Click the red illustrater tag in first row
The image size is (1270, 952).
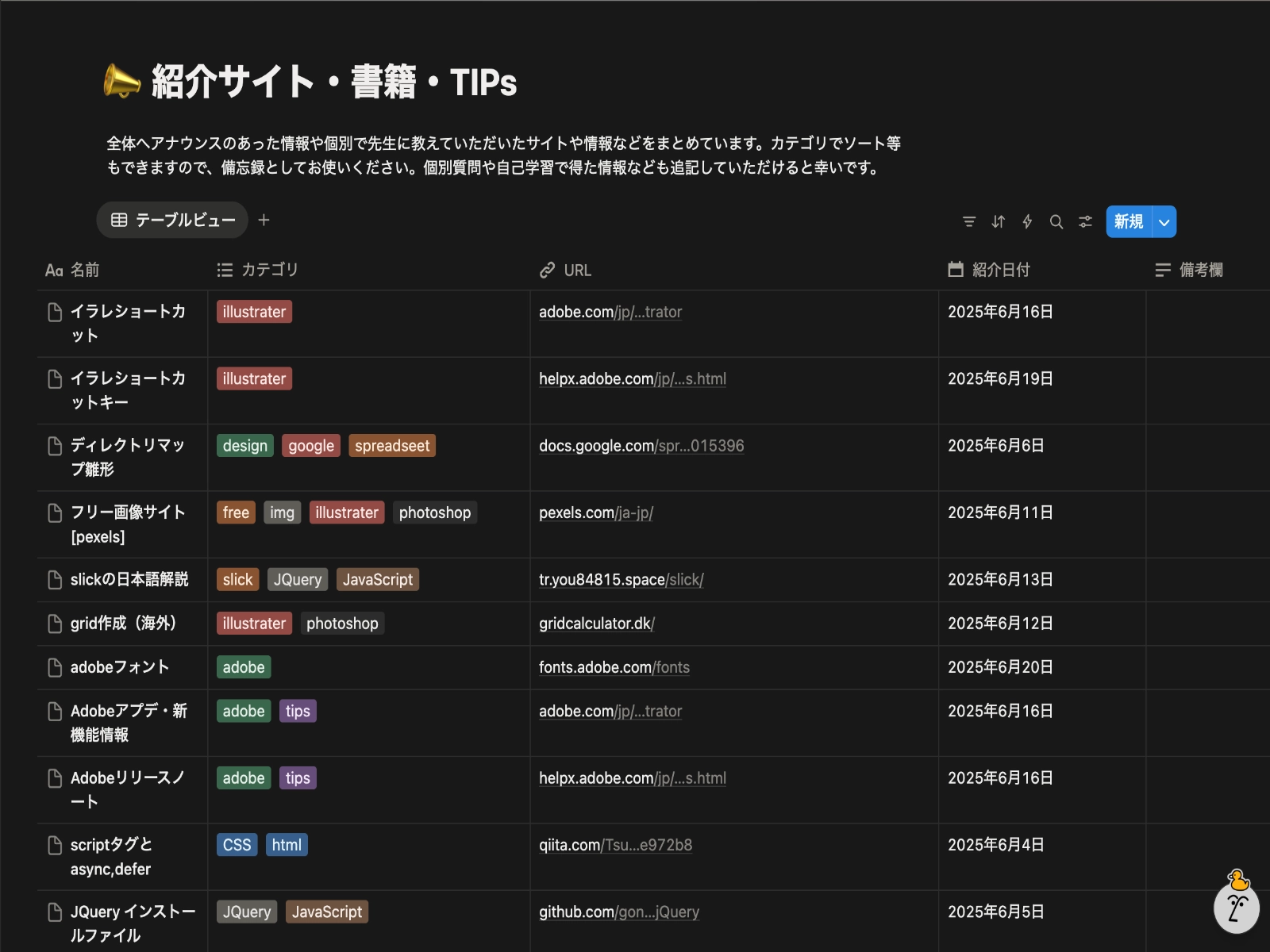[x=254, y=312]
